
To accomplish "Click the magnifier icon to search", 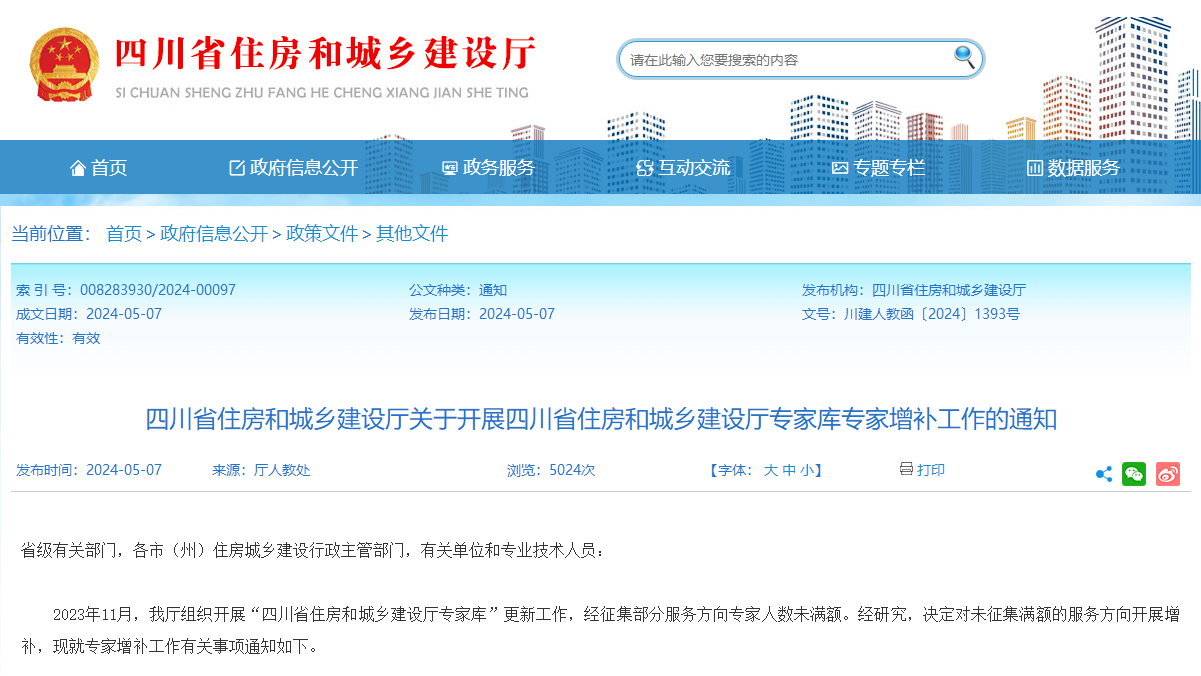I will pyautogui.click(x=961, y=58).
